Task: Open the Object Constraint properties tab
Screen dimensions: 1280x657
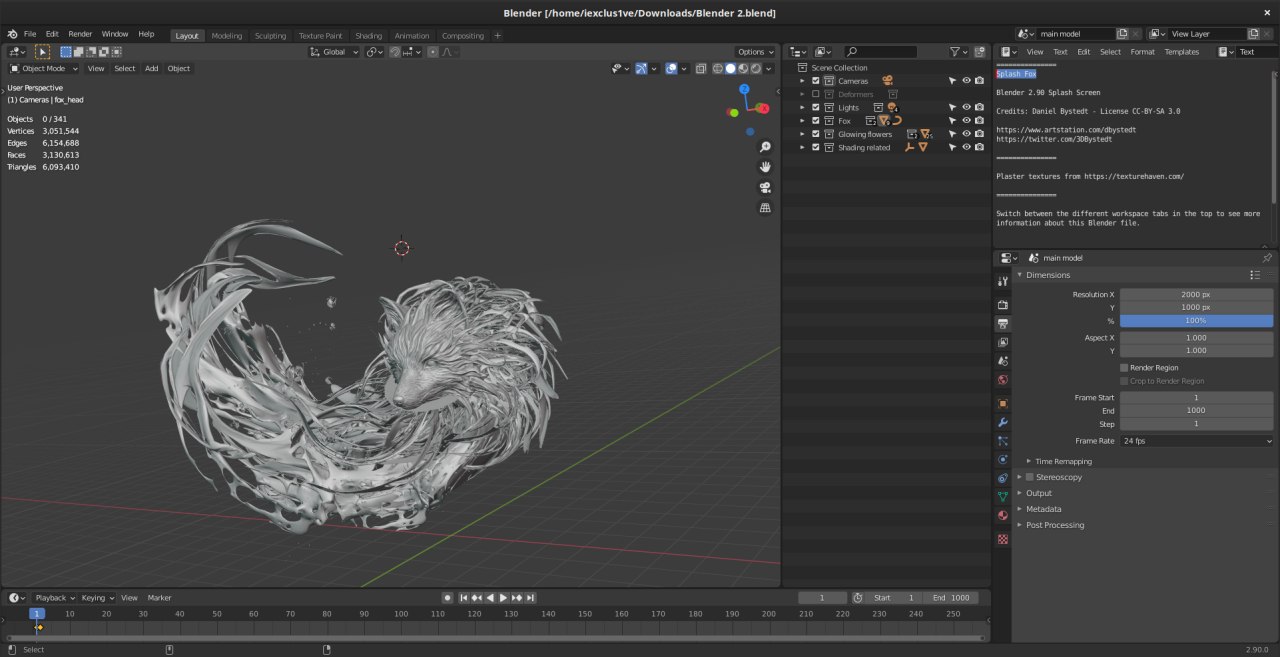Action: click(x=1003, y=478)
